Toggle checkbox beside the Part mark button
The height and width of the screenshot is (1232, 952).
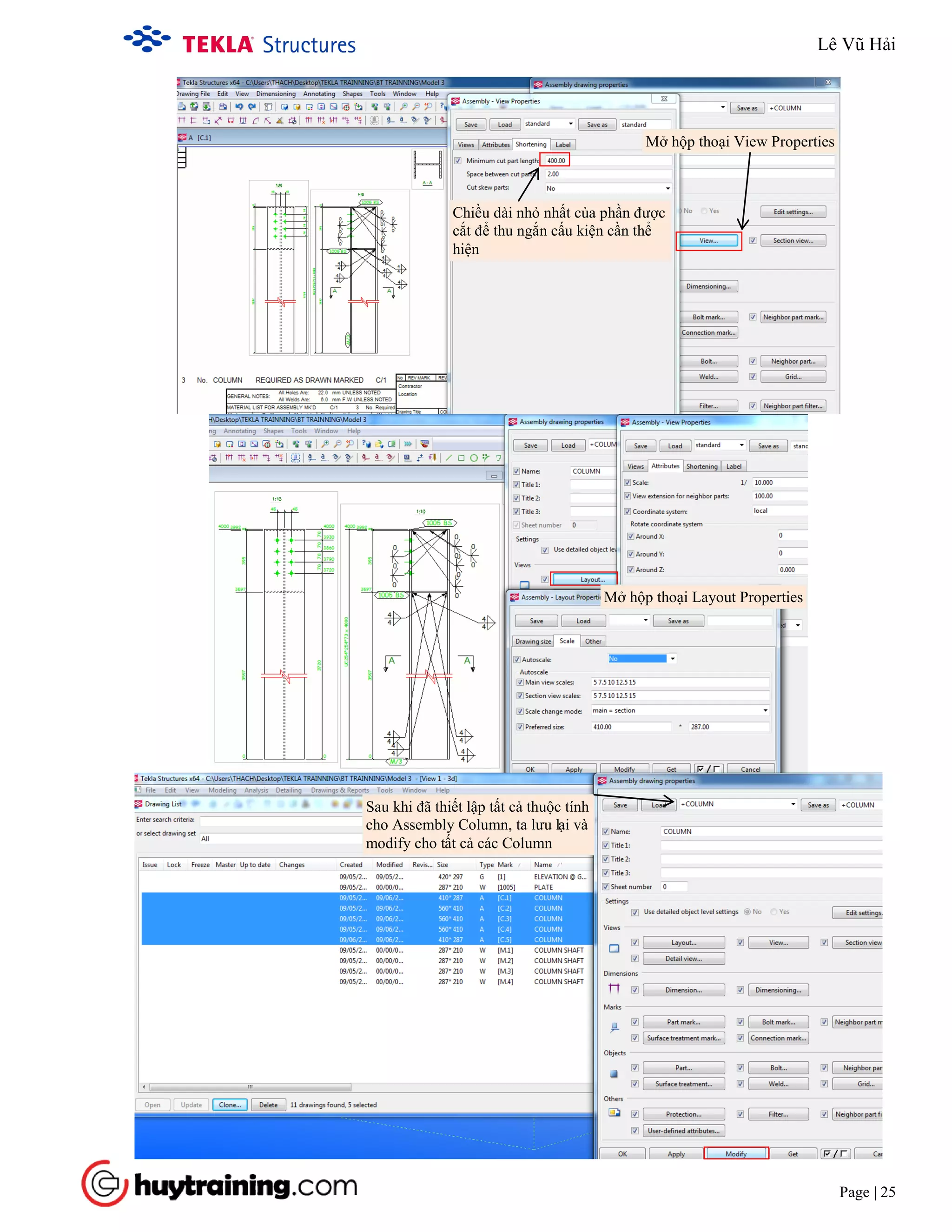[635, 1021]
